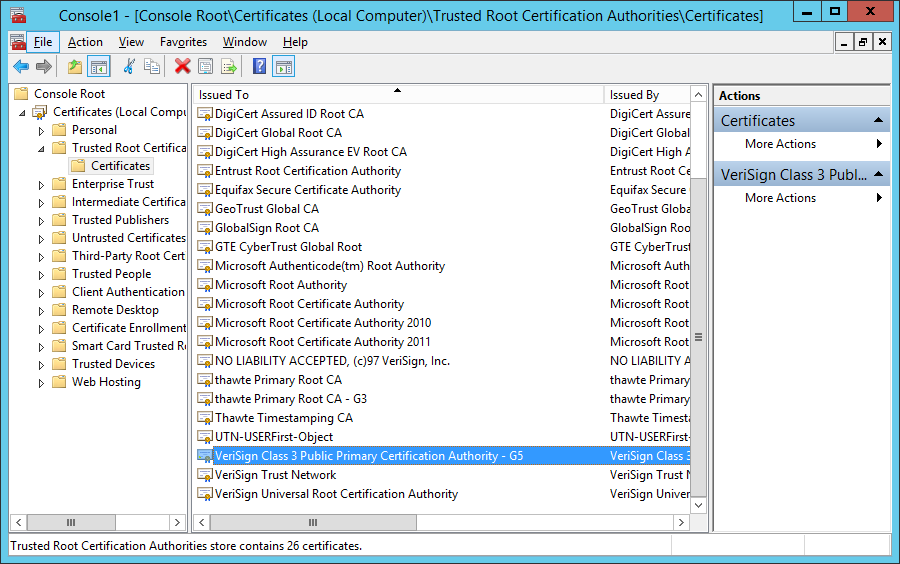
Task: Select the GlobalSign Root CA row
Action: 443,228
